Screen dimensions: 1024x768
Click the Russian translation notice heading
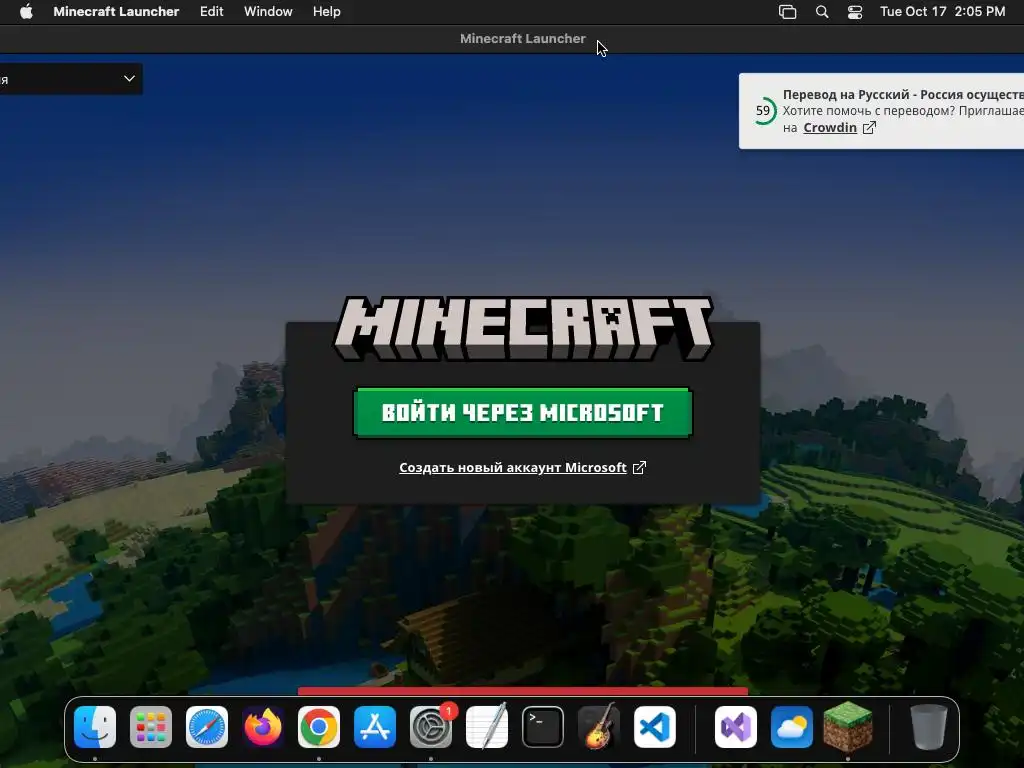pyautogui.click(x=903, y=94)
